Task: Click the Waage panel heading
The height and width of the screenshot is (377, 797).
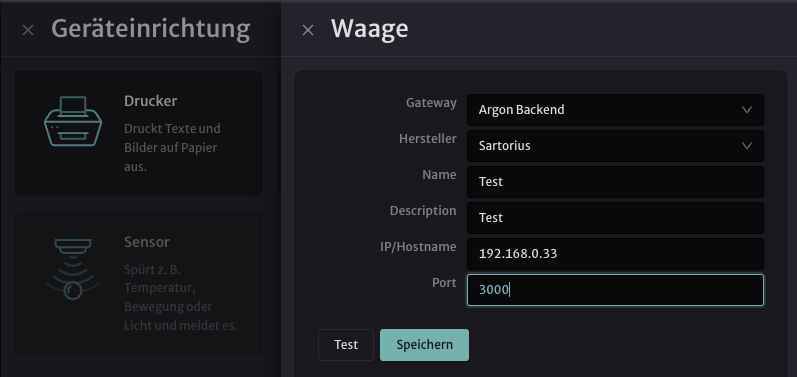Action: 370,29
